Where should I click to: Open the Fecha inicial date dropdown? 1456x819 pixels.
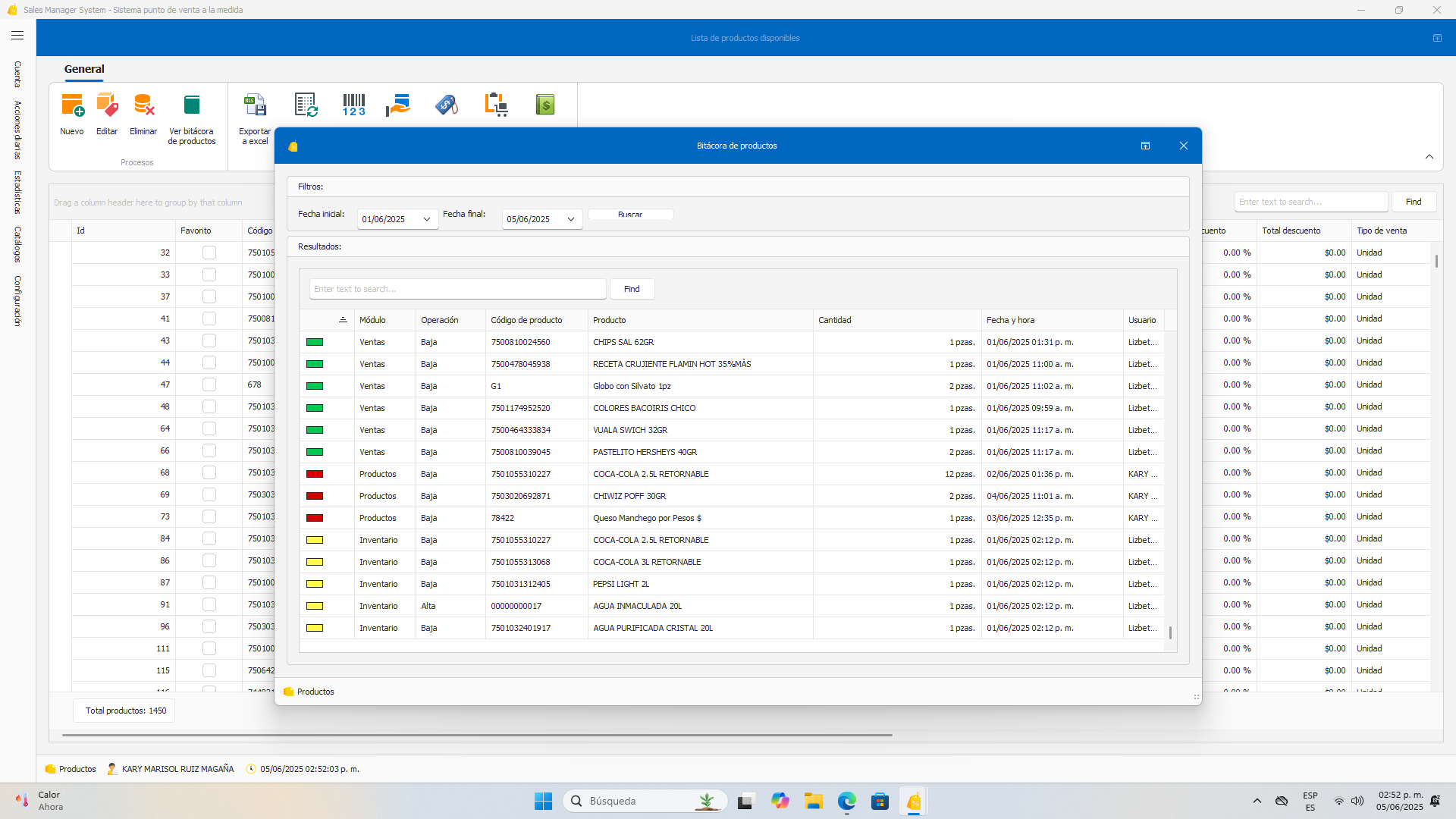click(x=427, y=219)
